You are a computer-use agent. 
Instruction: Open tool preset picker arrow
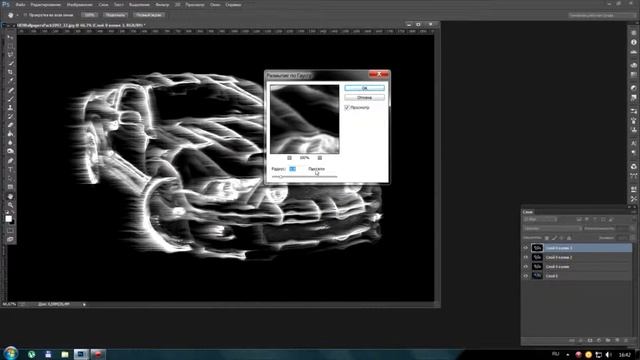(x=18, y=15)
